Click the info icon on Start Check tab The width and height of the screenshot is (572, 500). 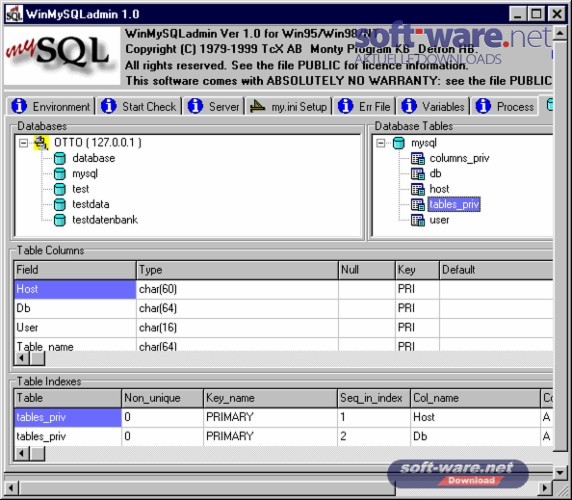(x=108, y=106)
